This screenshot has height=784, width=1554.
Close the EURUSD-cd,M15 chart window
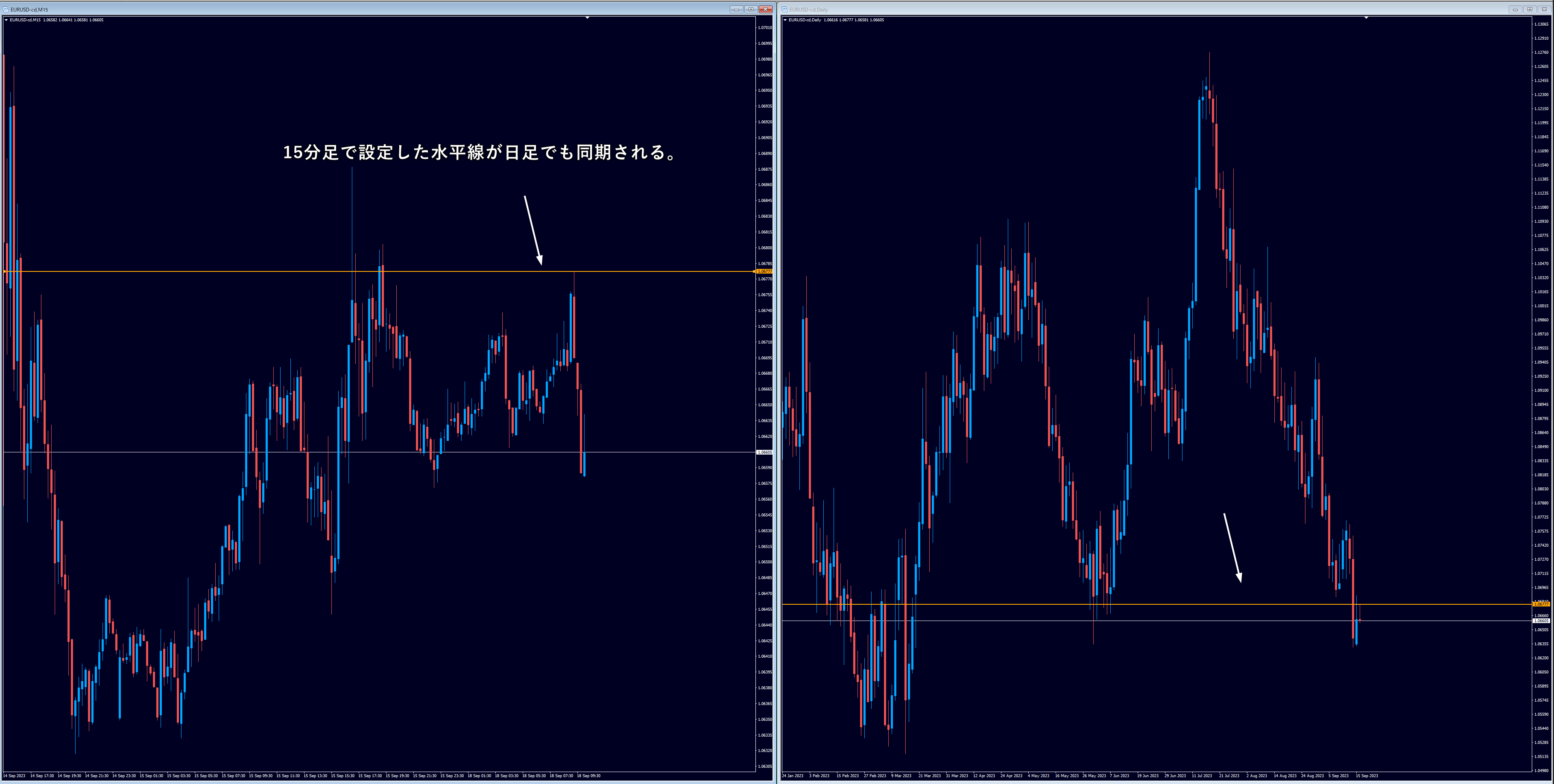766,10
